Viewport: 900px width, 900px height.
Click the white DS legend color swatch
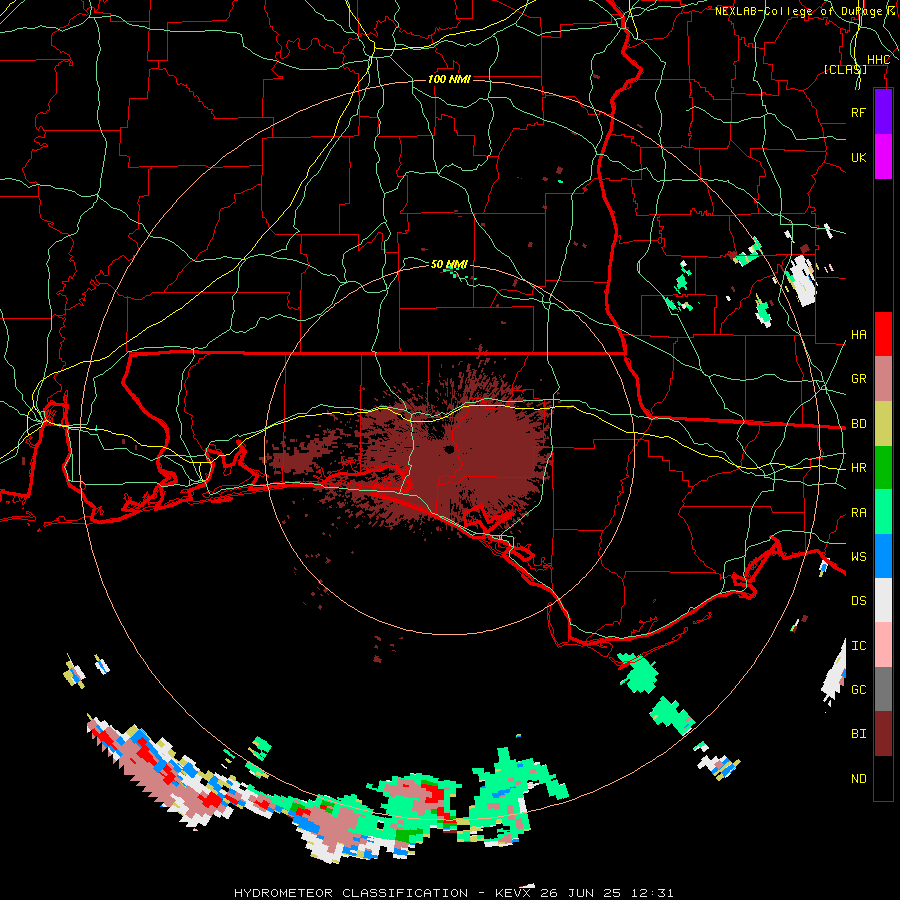click(883, 600)
